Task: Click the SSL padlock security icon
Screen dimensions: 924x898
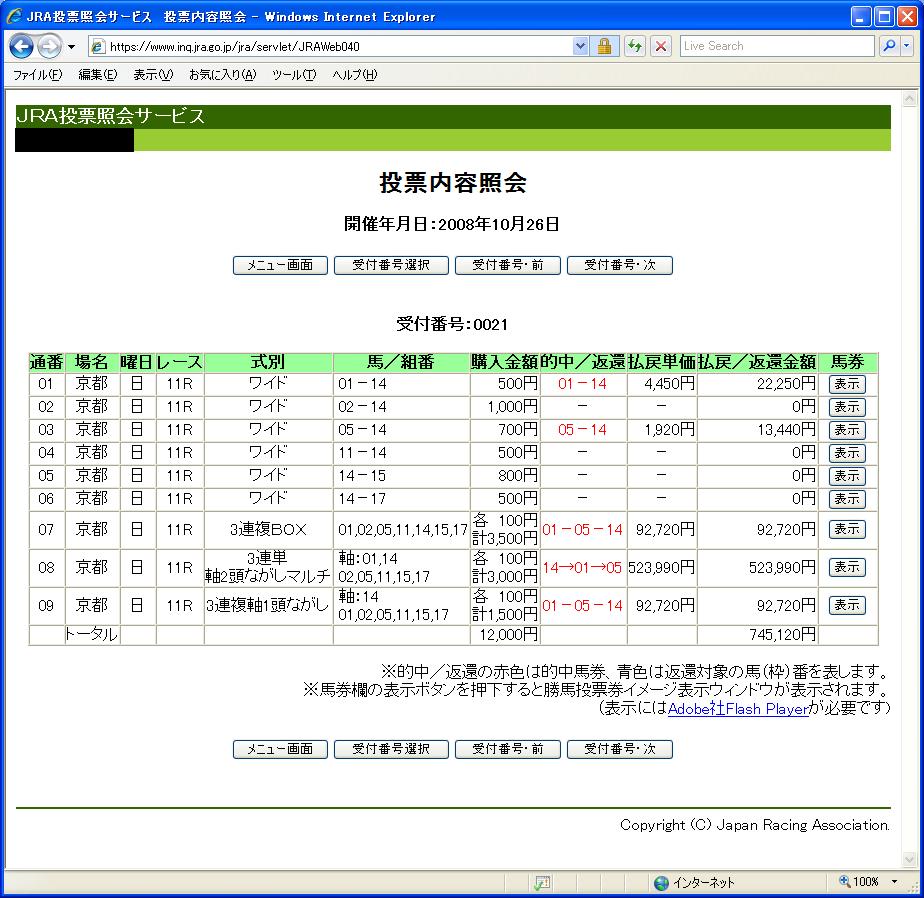Action: click(x=604, y=46)
